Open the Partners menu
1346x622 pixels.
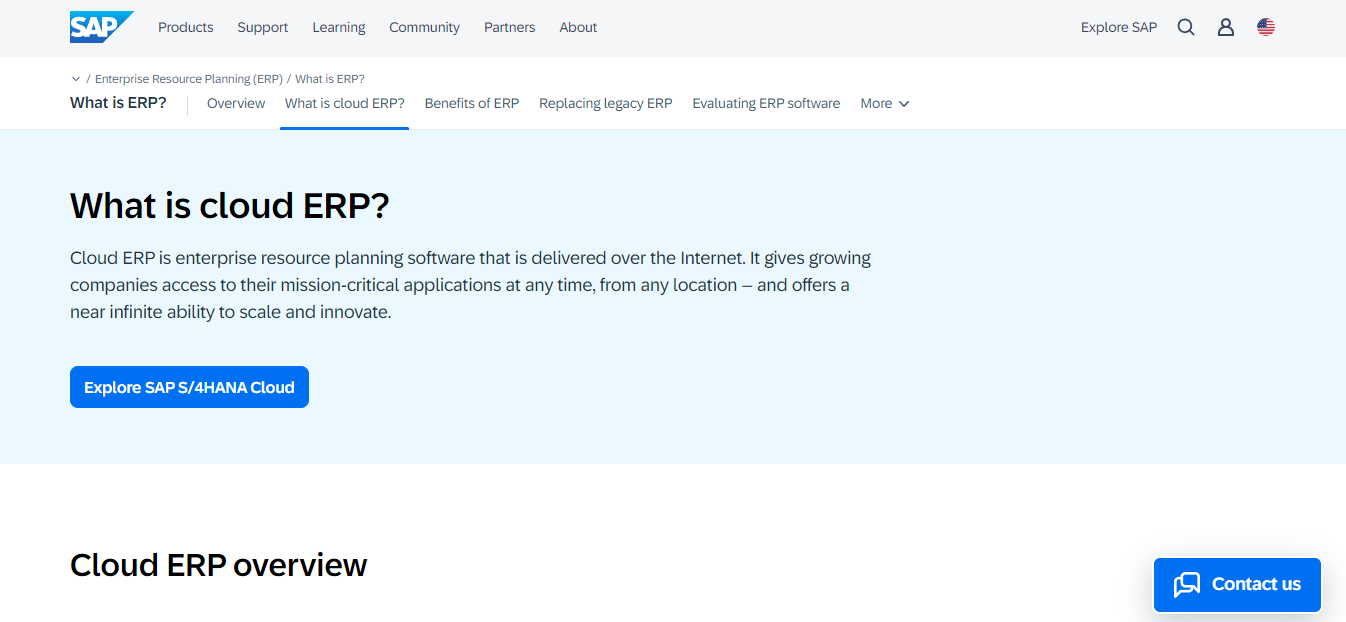click(x=510, y=28)
